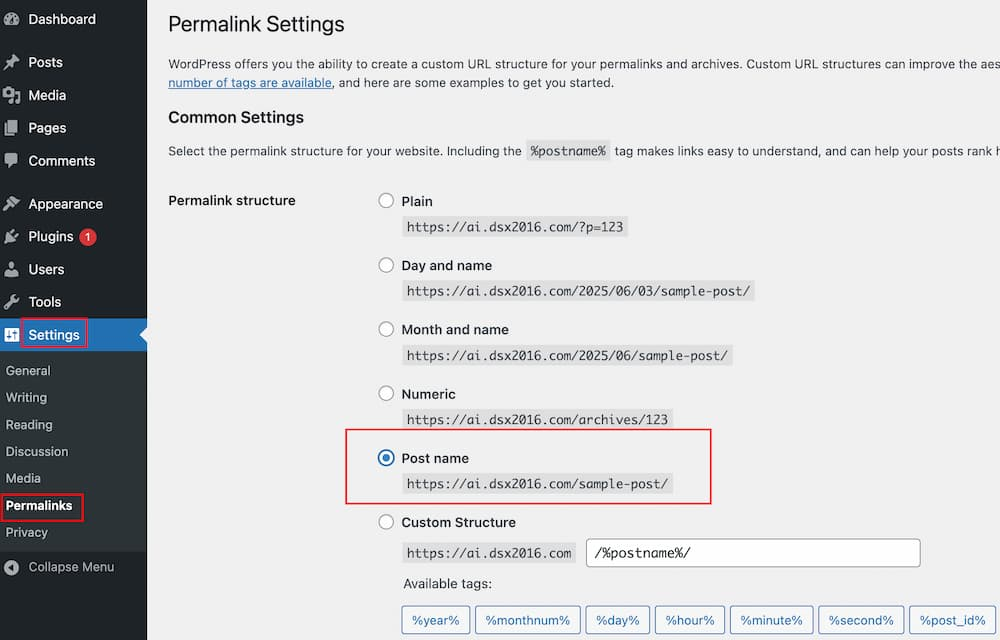Insert the %hour% tag button
Image resolution: width=1000 pixels, height=640 pixels.
(690, 620)
